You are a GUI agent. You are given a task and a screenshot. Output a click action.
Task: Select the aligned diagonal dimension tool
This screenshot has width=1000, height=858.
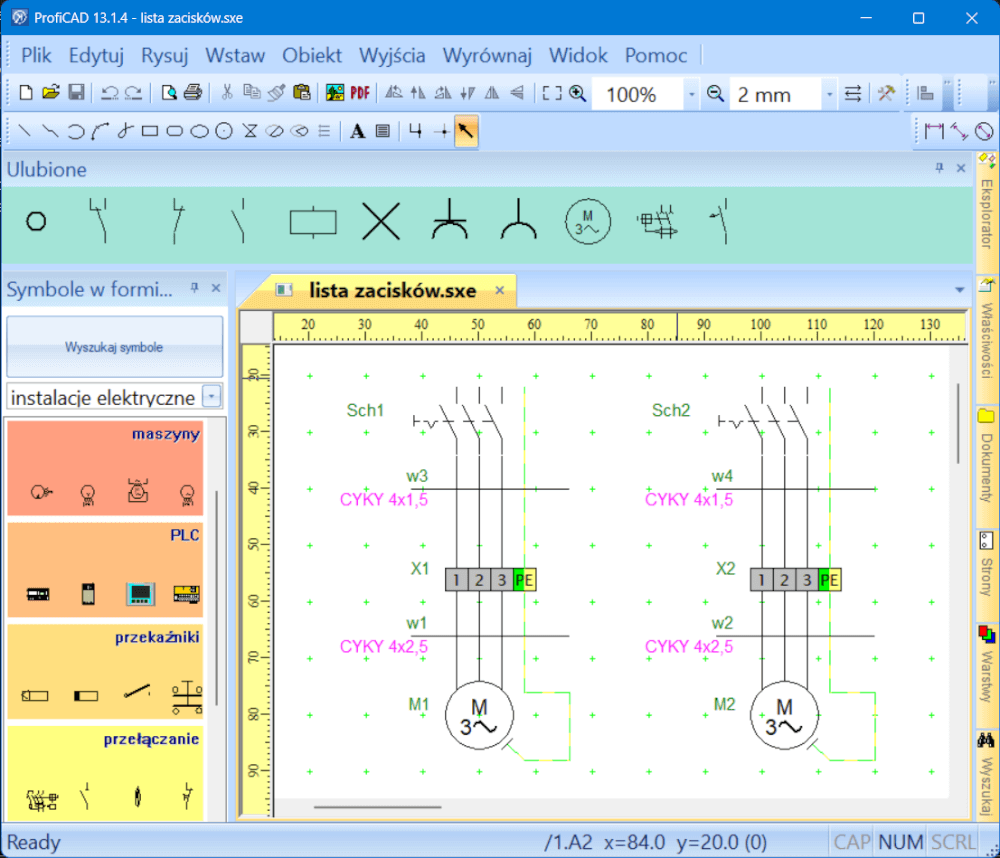959,131
